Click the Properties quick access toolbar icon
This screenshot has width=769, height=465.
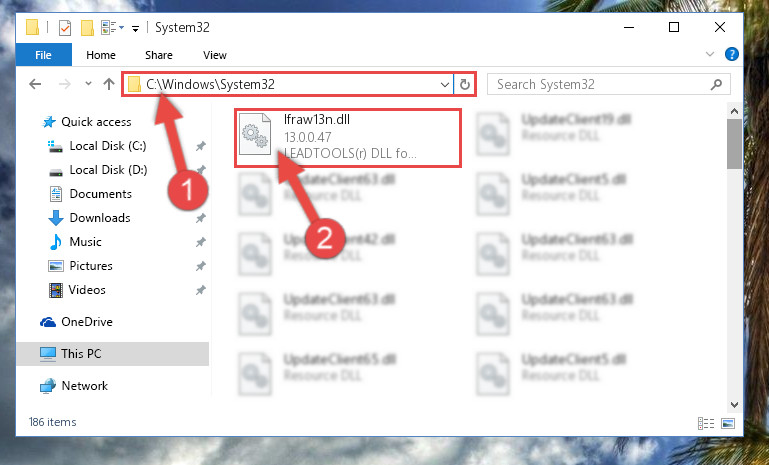pyautogui.click(x=65, y=27)
